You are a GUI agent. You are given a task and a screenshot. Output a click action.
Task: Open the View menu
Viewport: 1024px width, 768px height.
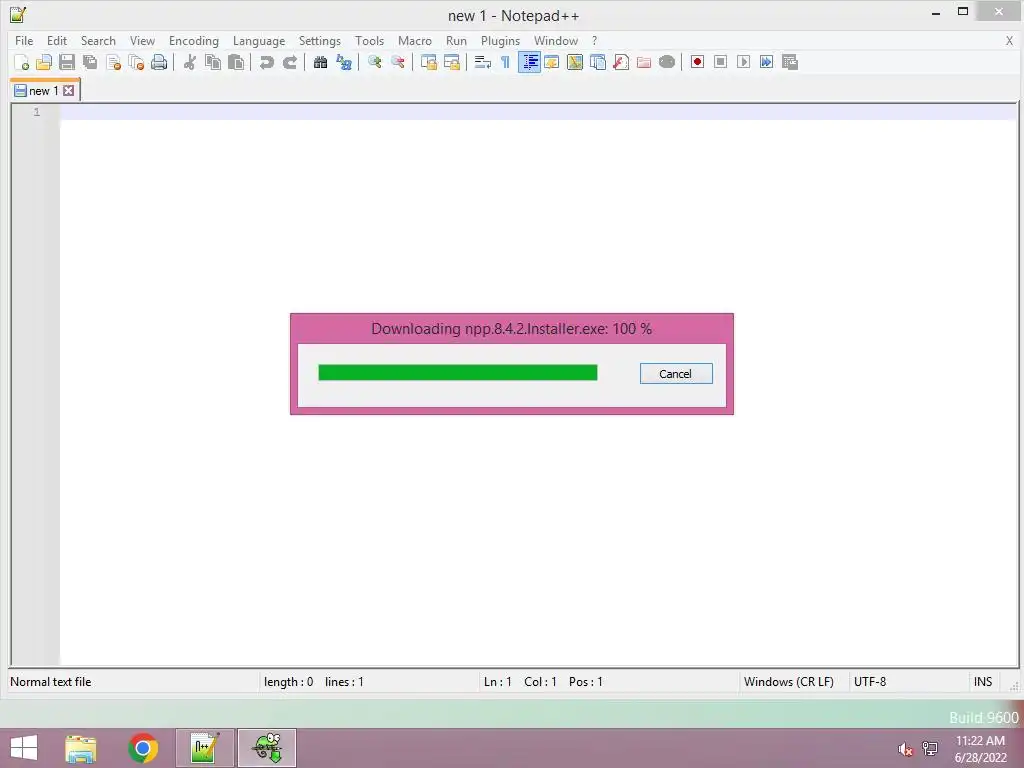142,40
